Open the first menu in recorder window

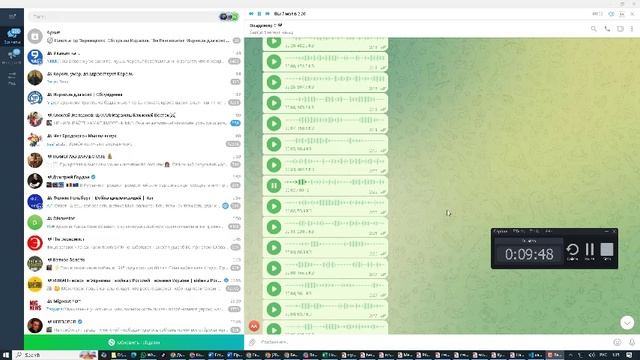click(x=500, y=231)
